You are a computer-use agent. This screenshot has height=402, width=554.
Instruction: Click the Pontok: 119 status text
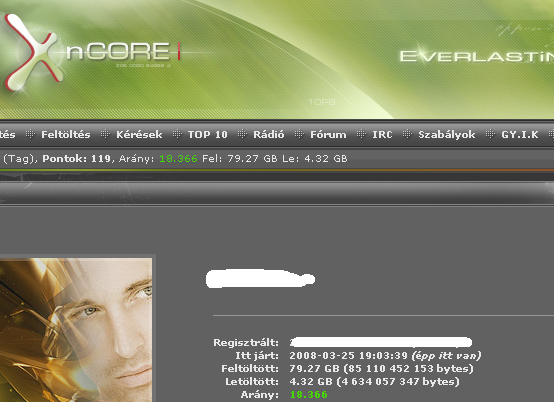(77, 159)
